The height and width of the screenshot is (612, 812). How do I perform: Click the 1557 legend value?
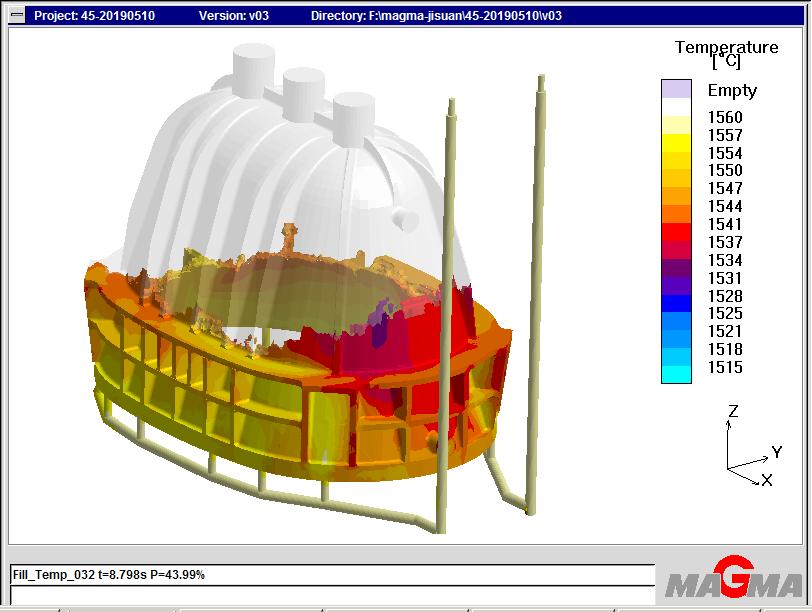pos(725,135)
